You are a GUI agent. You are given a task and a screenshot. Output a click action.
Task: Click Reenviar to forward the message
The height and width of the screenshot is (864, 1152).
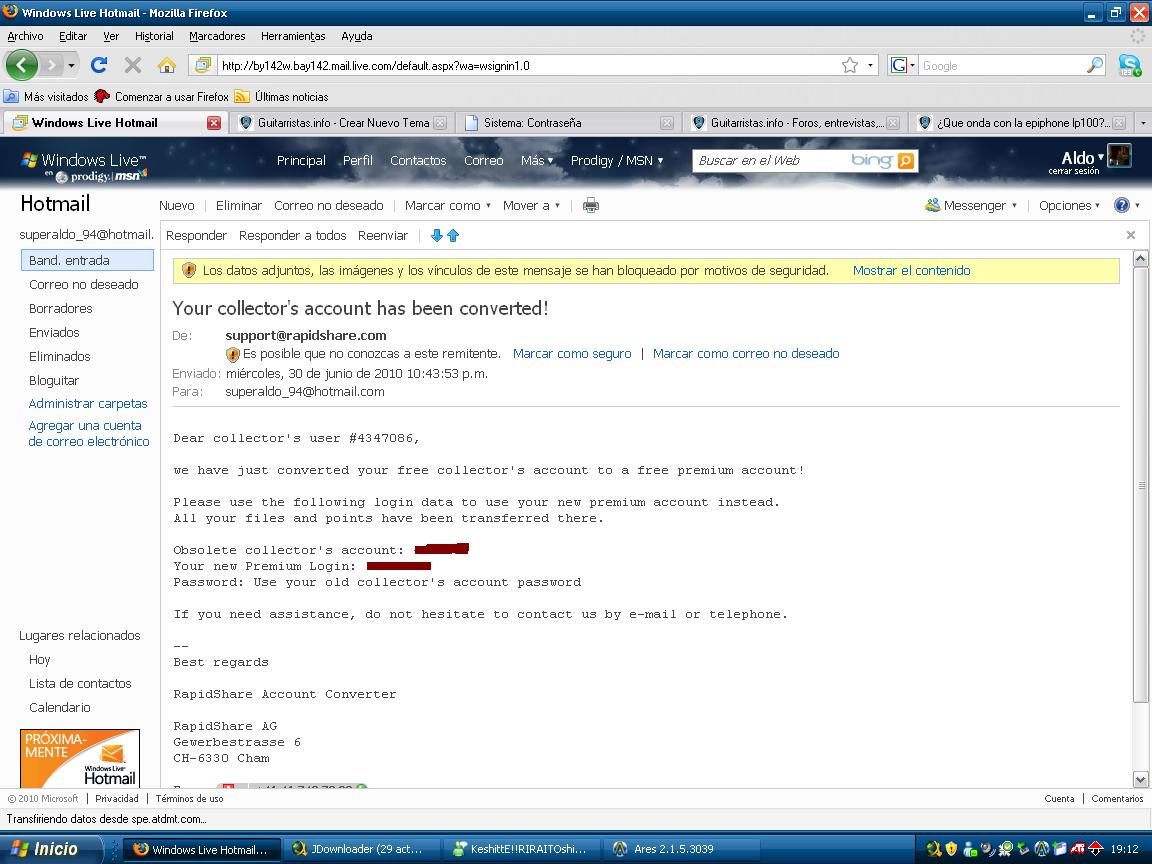pos(383,235)
